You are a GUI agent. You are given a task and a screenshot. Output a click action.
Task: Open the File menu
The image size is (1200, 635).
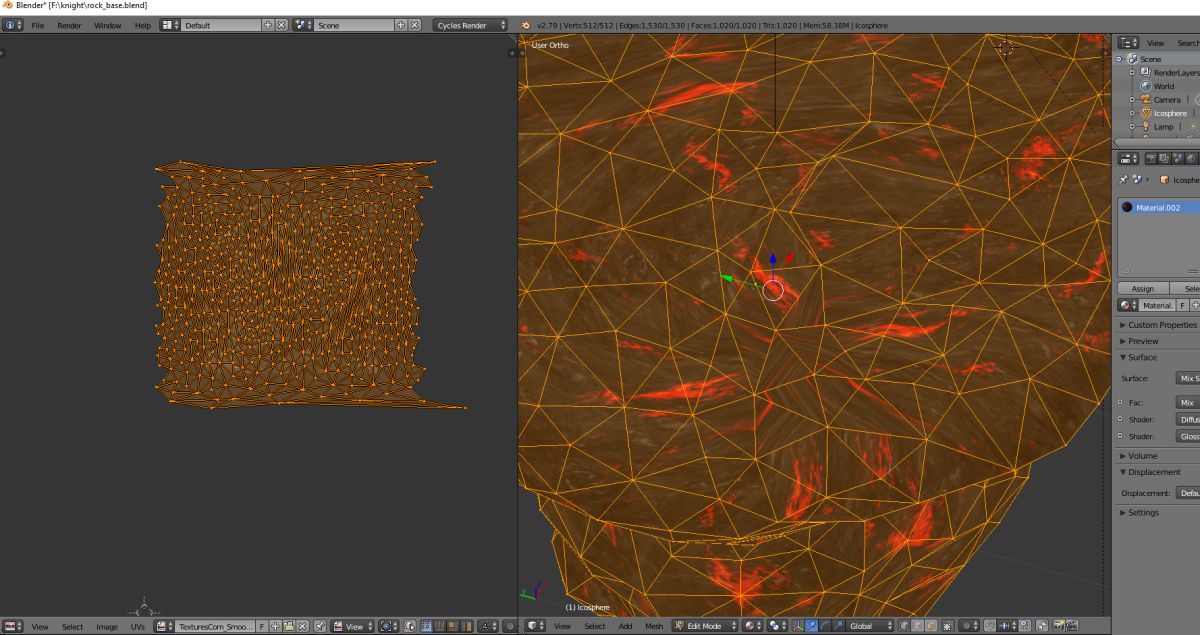click(38, 24)
